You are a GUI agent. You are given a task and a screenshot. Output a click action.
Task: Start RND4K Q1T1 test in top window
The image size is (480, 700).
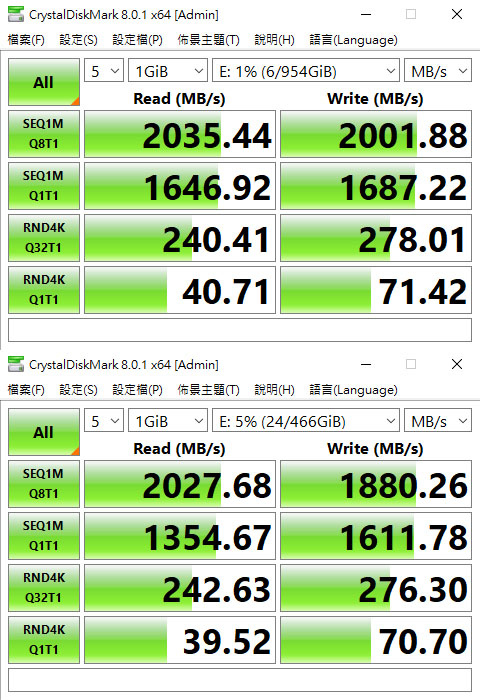[44, 290]
